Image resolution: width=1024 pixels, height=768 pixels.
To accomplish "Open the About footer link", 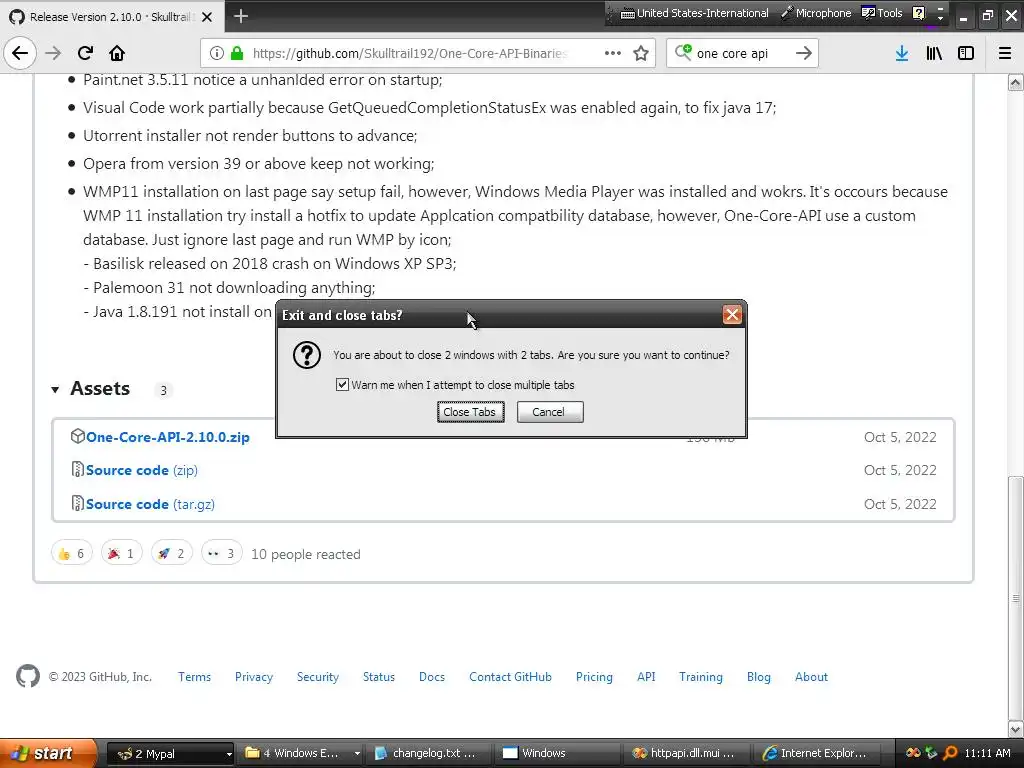I will (811, 677).
